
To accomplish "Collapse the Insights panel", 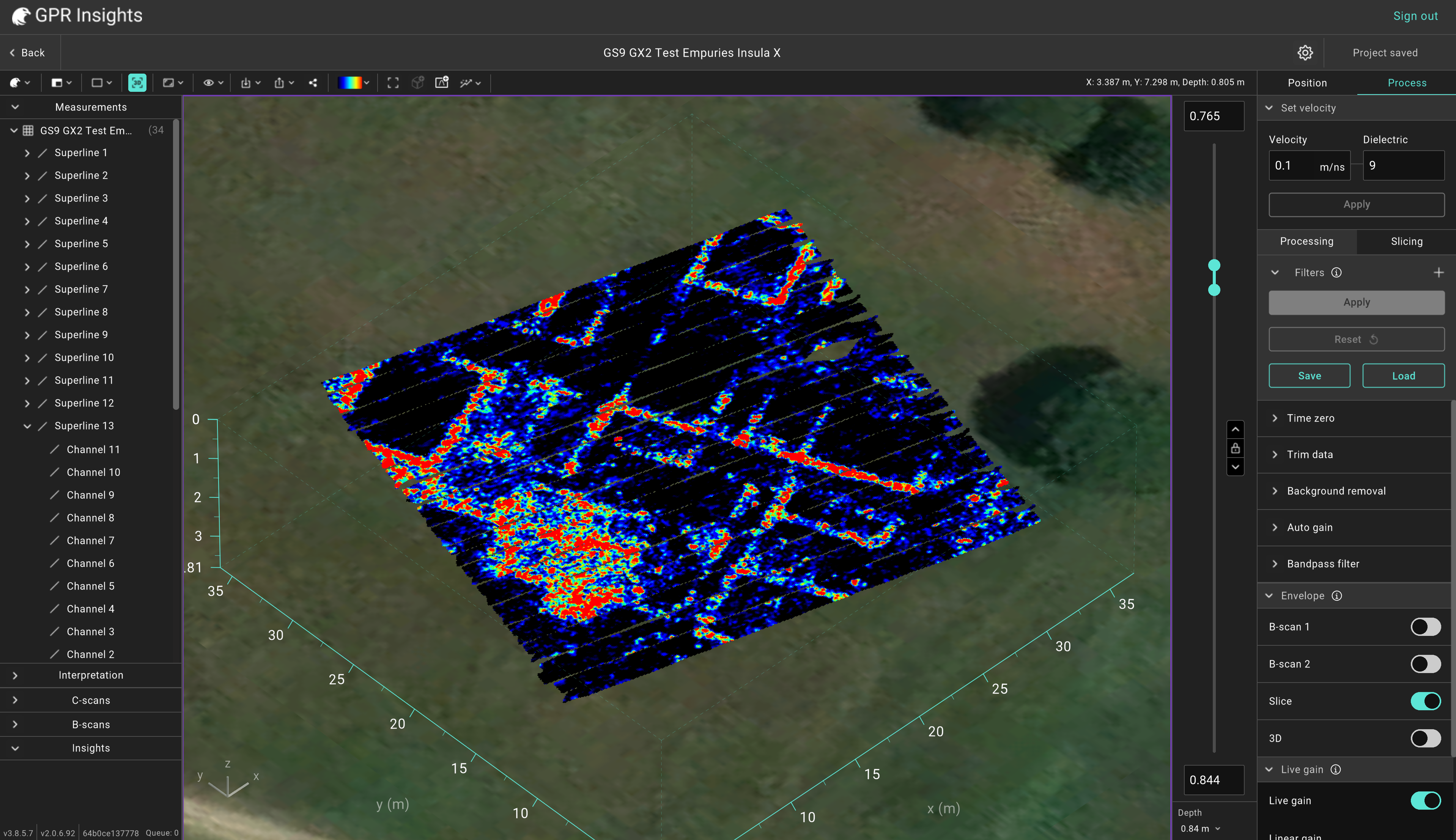I will point(15,748).
